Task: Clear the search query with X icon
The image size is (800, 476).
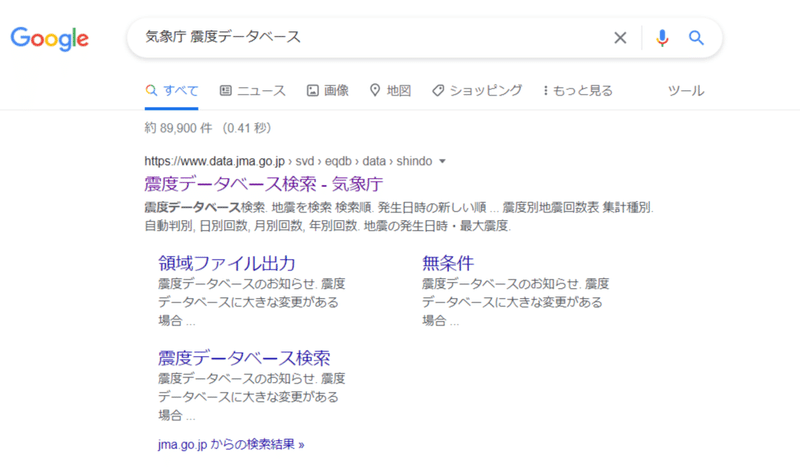Action: 620,38
